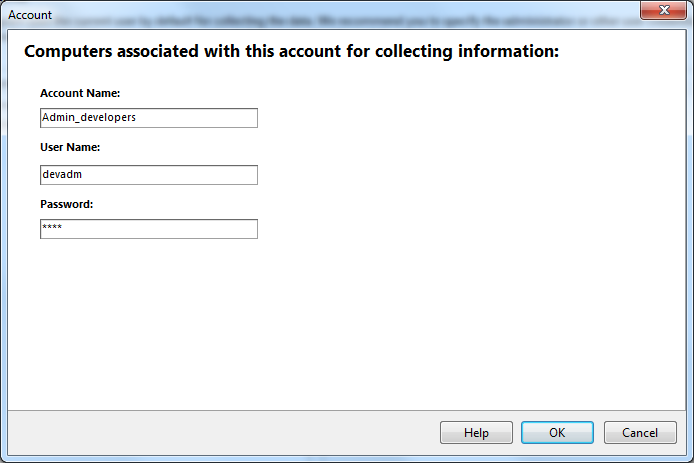Focus the User Name input field
694x463 pixels.
point(149,175)
